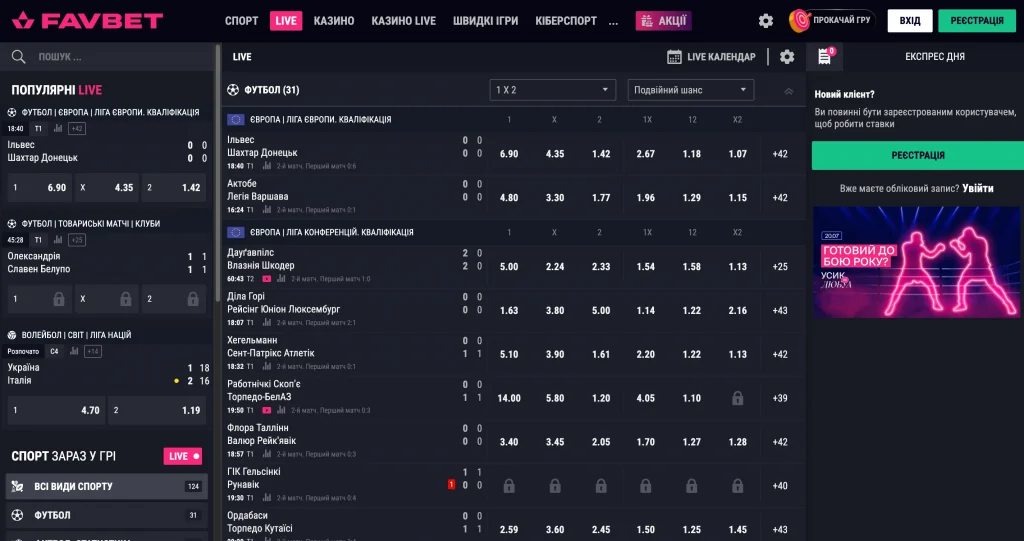Click the more menu ellipsis
The image size is (1024, 541).
pyautogui.click(x=613, y=22)
